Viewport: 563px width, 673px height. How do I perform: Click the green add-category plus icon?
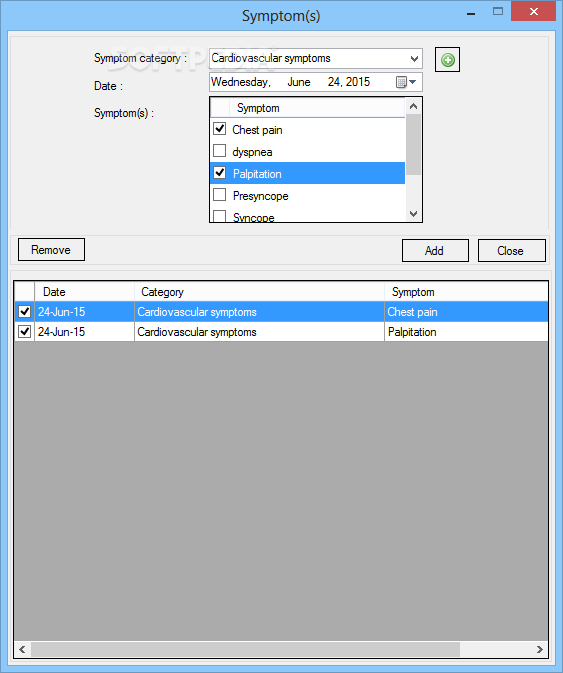pyautogui.click(x=447, y=60)
